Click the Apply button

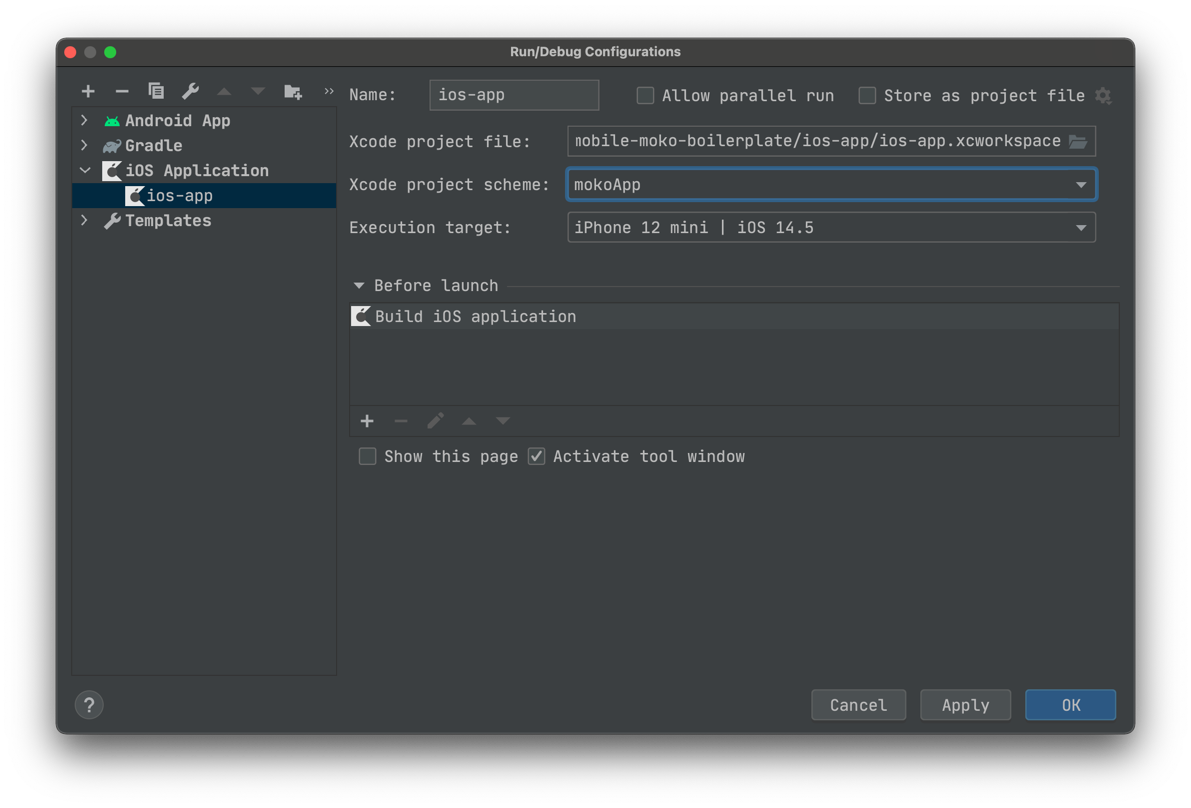pyautogui.click(x=965, y=705)
